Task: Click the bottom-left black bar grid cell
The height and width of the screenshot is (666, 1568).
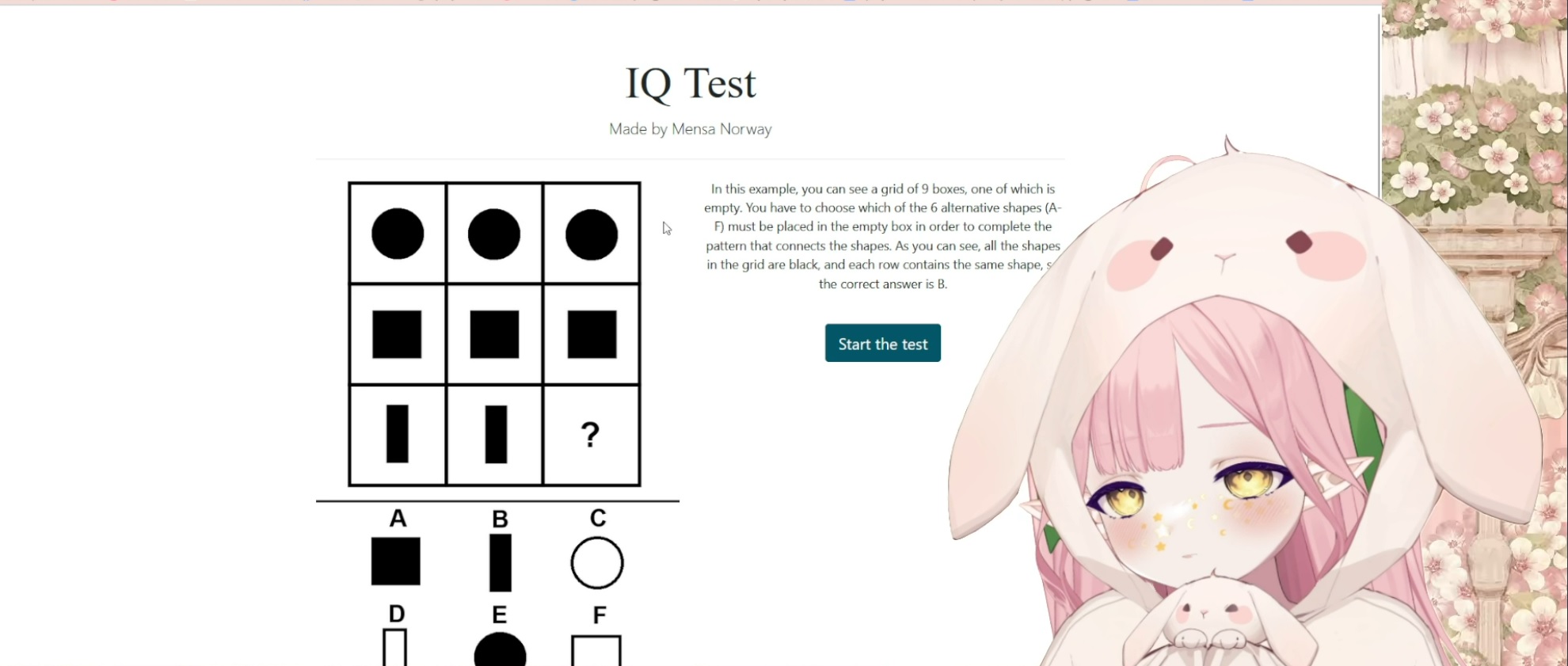Action: click(x=398, y=435)
